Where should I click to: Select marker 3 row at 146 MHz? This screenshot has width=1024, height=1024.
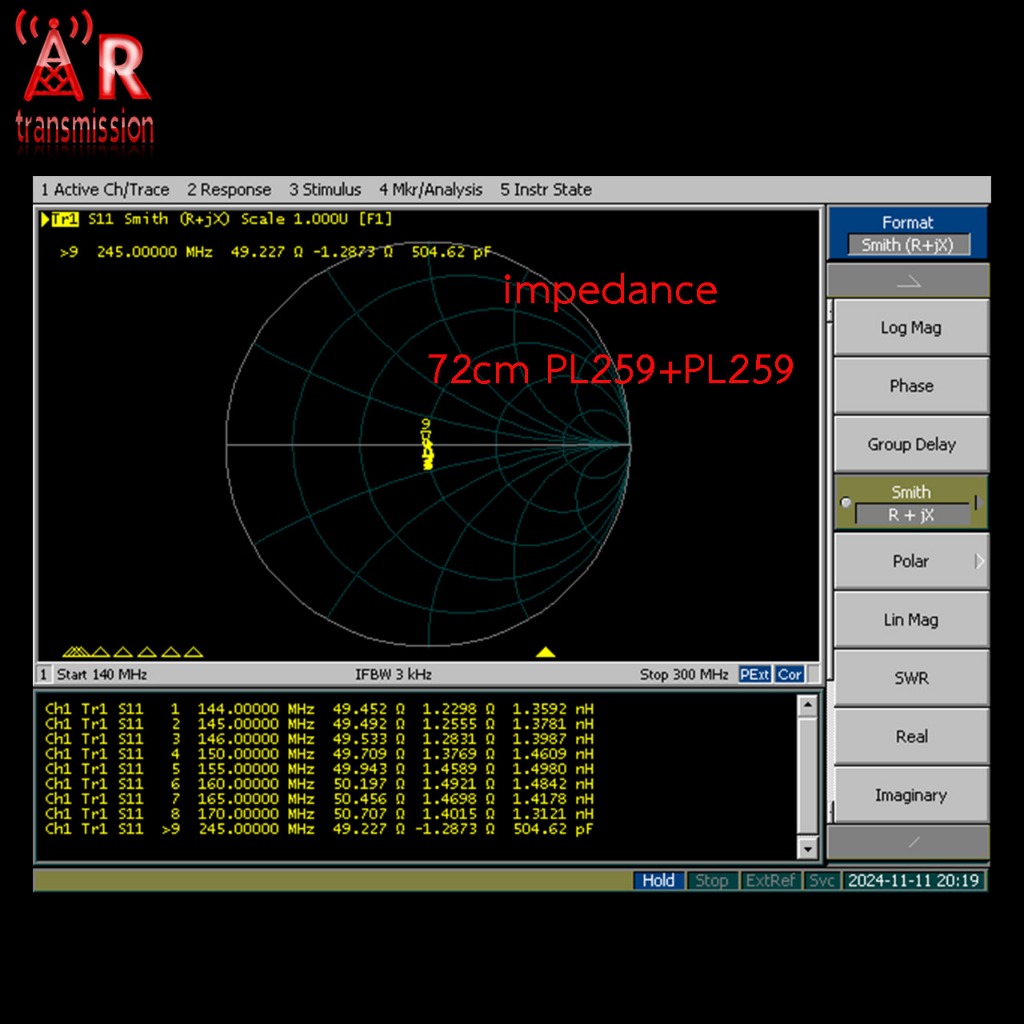pyautogui.click(x=319, y=739)
